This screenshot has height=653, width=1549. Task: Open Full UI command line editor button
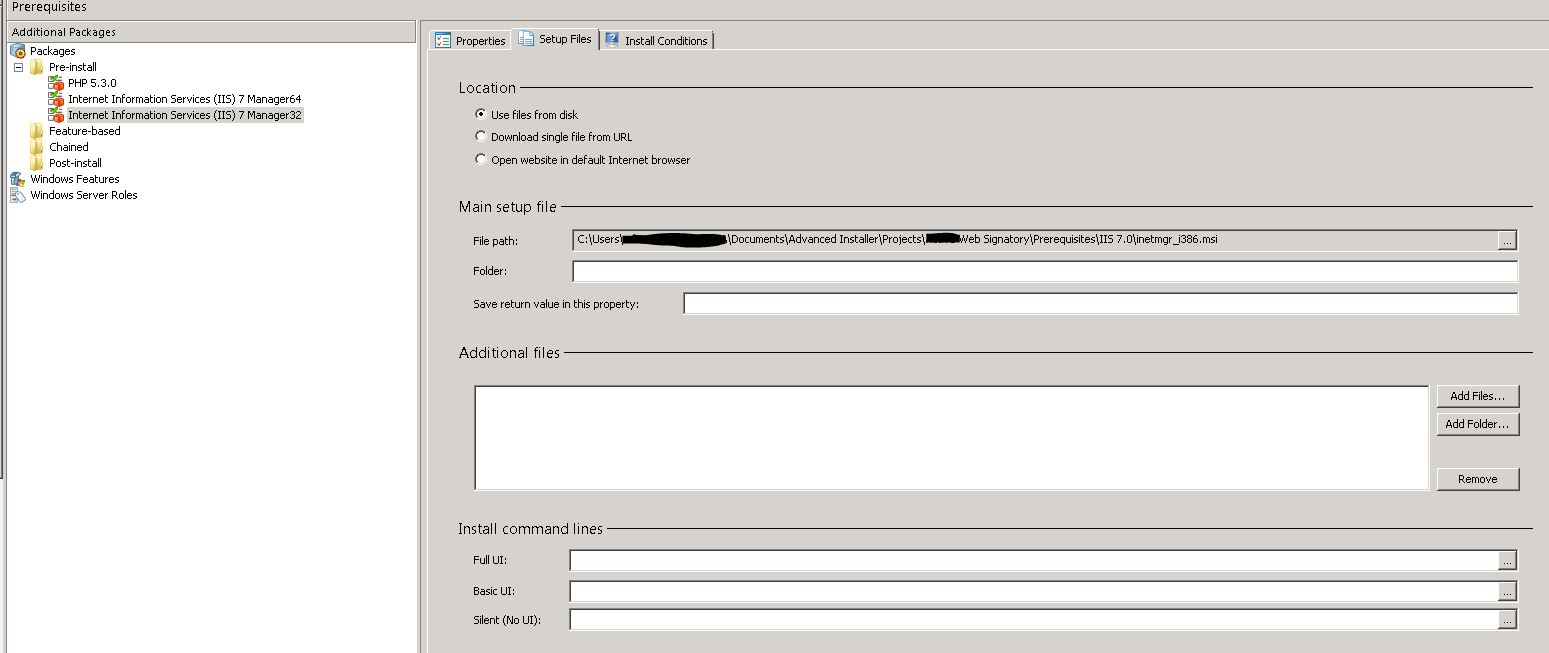coord(1507,560)
